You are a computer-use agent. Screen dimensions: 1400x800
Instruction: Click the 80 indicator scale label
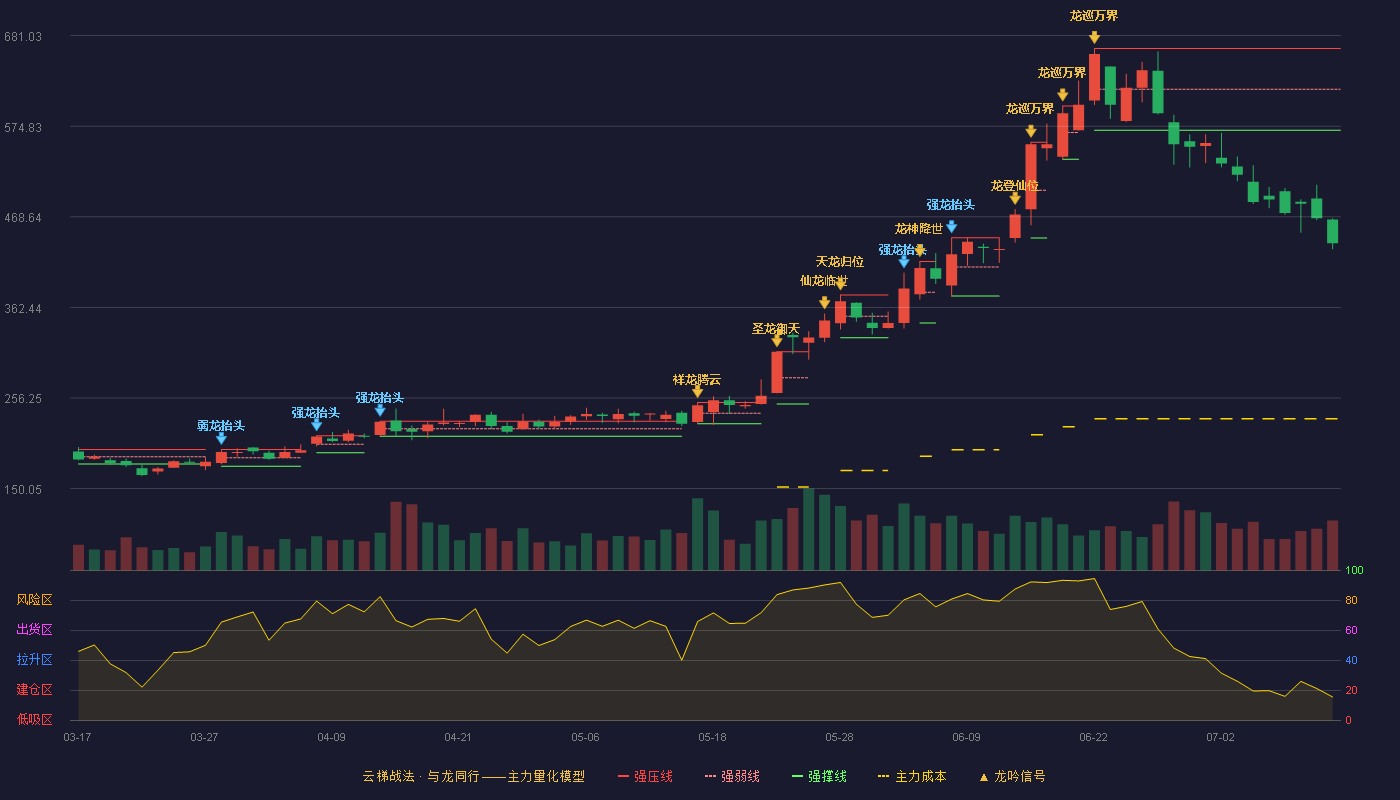coord(1351,601)
